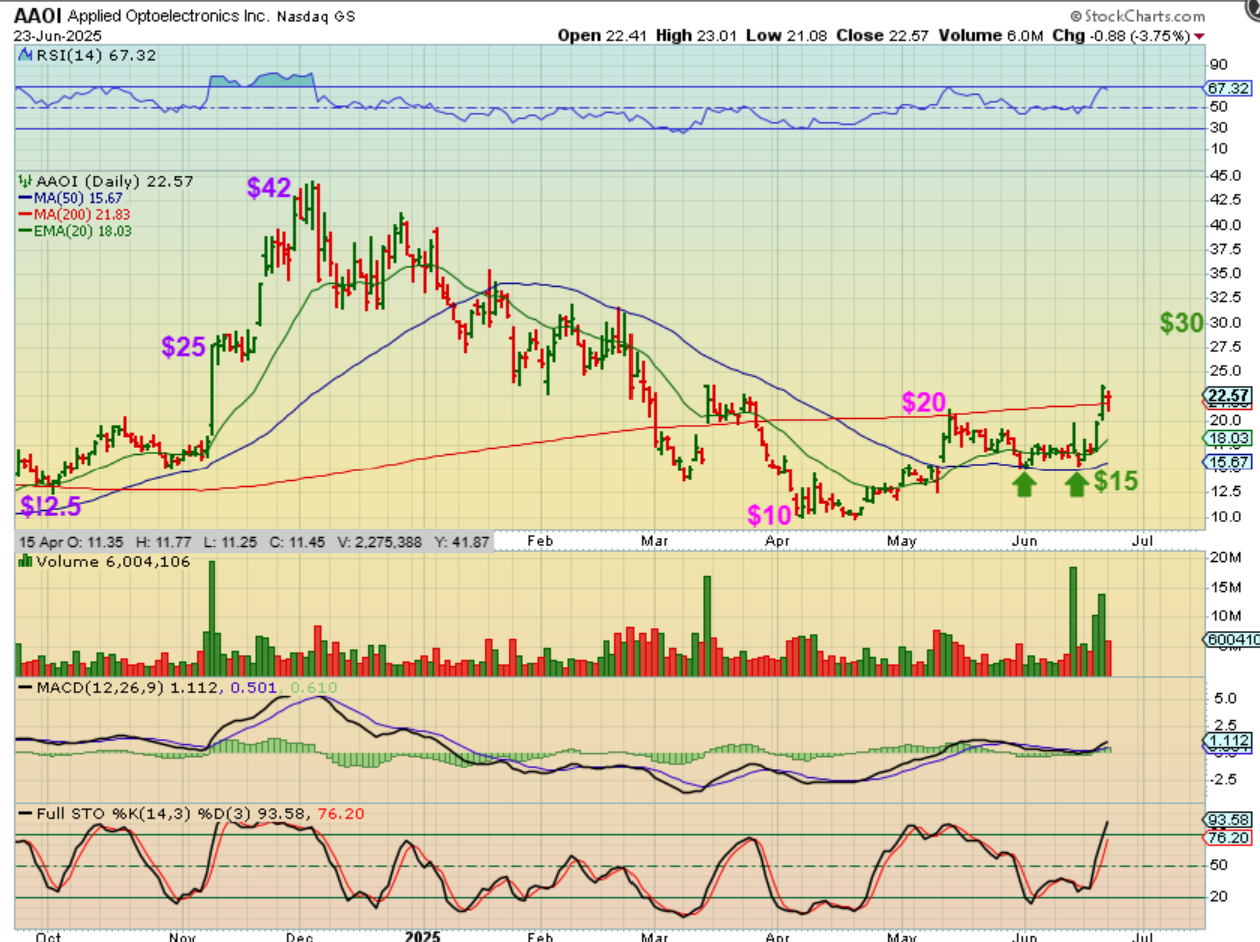Click the green $30 target annotation
Viewport: 1260px width, 942px height.
1181,323
